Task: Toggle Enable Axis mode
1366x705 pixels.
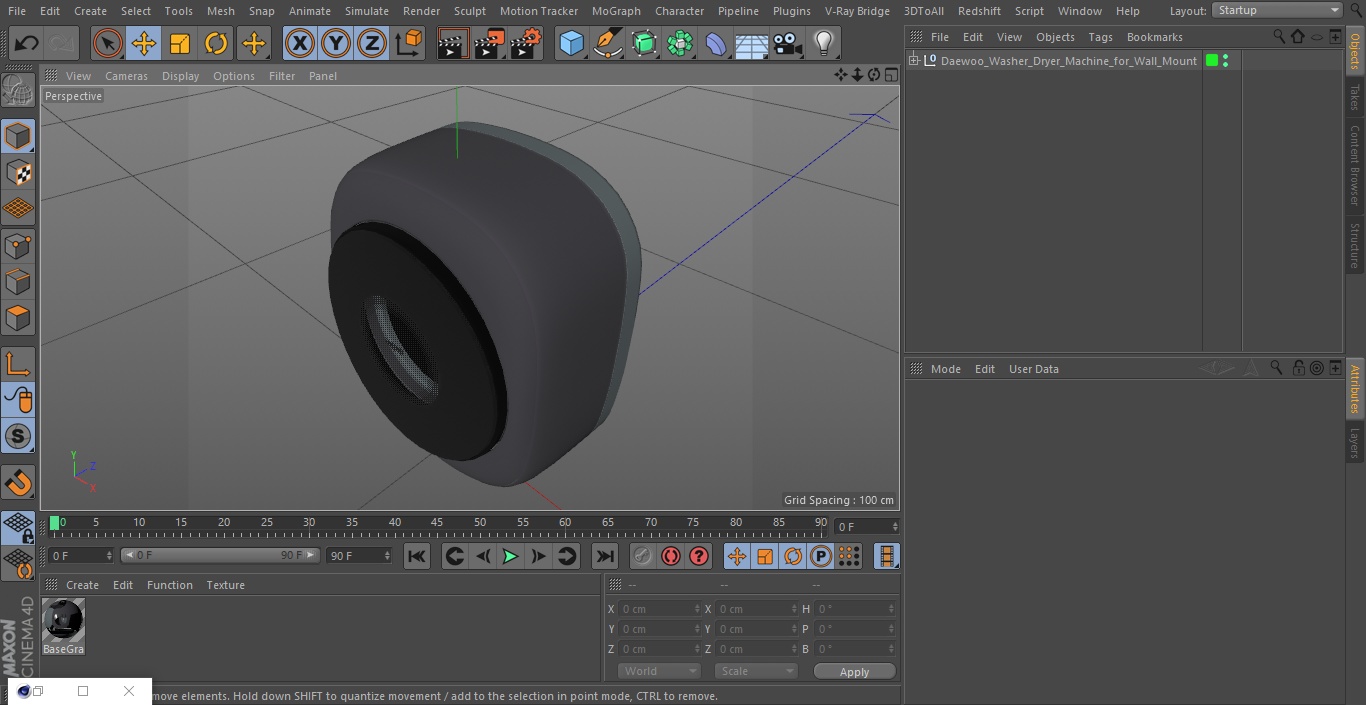Action: tap(18, 364)
